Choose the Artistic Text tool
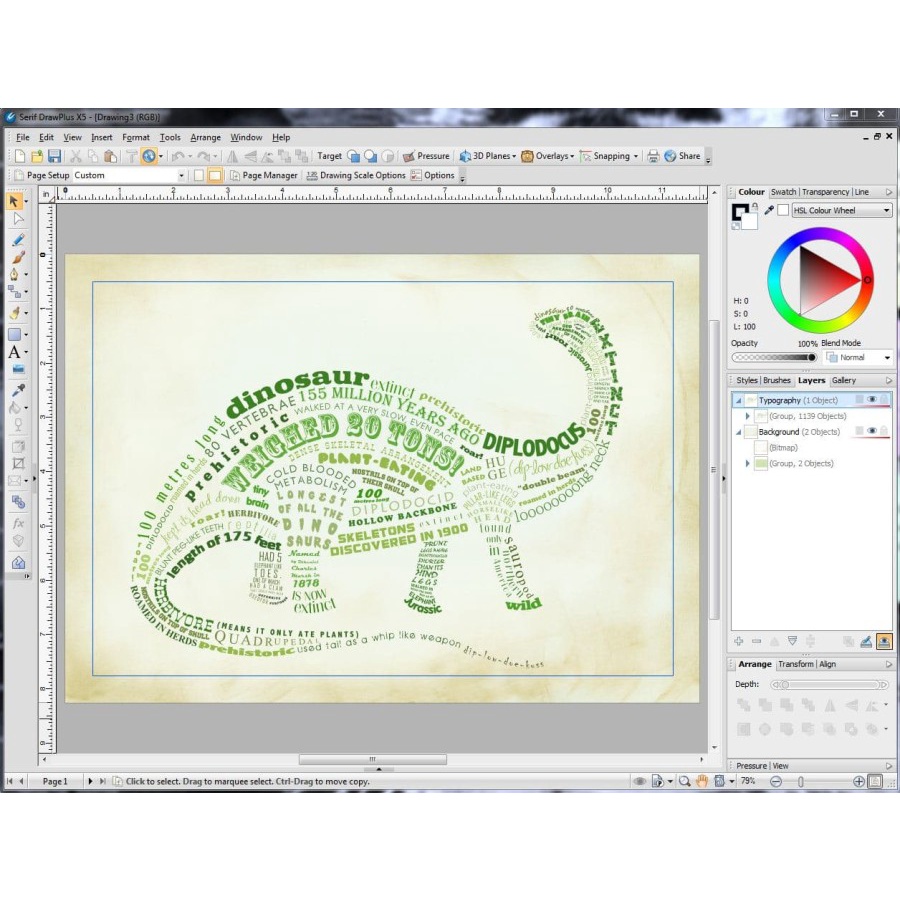Viewport: 900px width, 900px height. tap(15, 352)
